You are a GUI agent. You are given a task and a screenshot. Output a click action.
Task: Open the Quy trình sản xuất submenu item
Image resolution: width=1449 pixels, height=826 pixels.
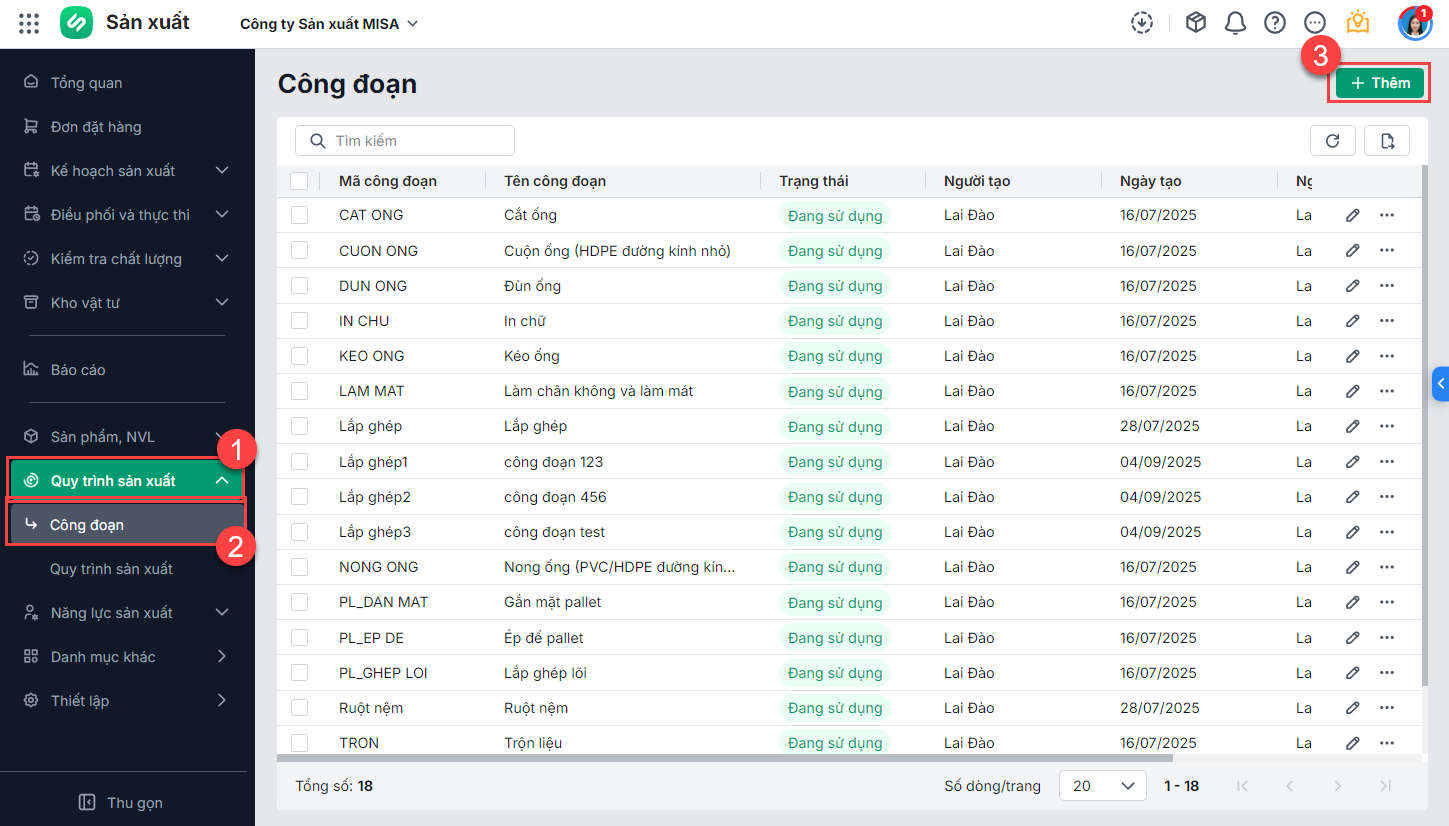point(111,569)
